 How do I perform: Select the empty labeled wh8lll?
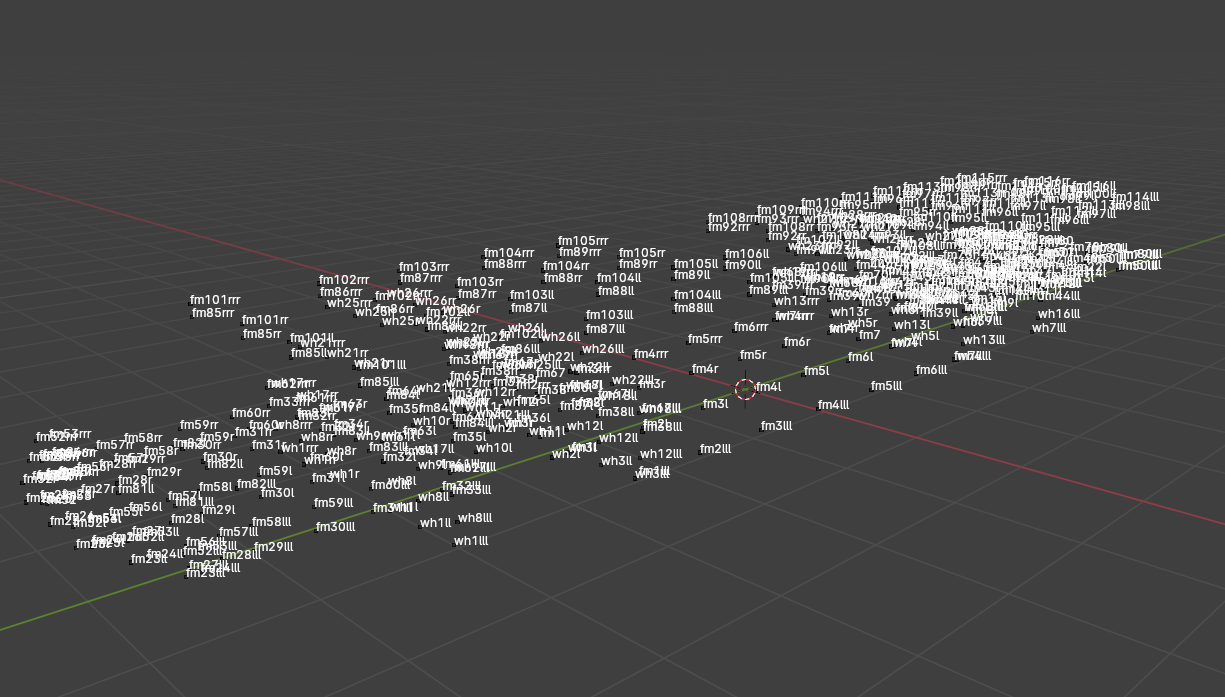[x=476, y=518]
